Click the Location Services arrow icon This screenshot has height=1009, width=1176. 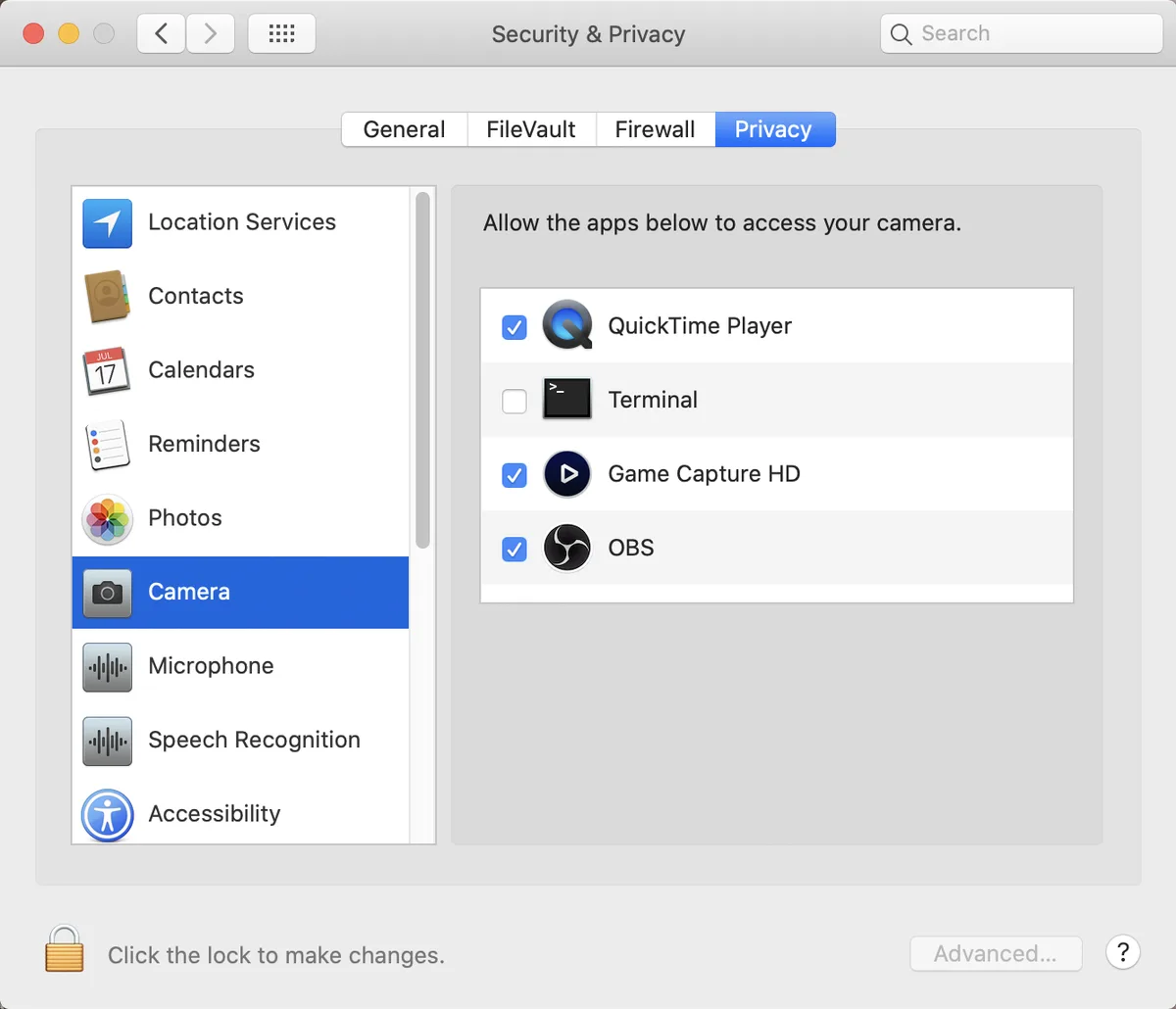[x=107, y=223]
